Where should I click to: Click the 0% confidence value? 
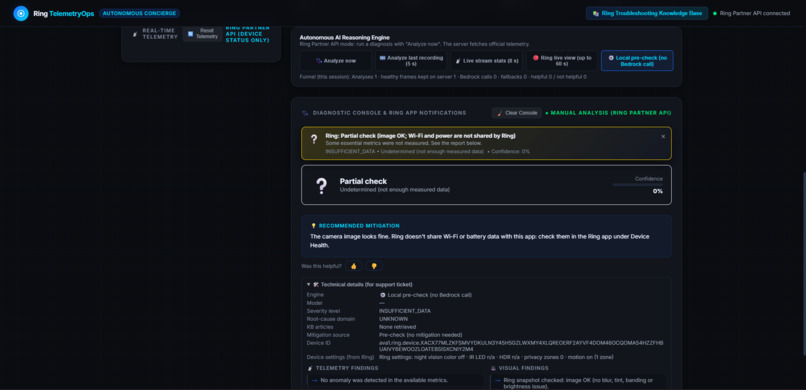click(657, 191)
